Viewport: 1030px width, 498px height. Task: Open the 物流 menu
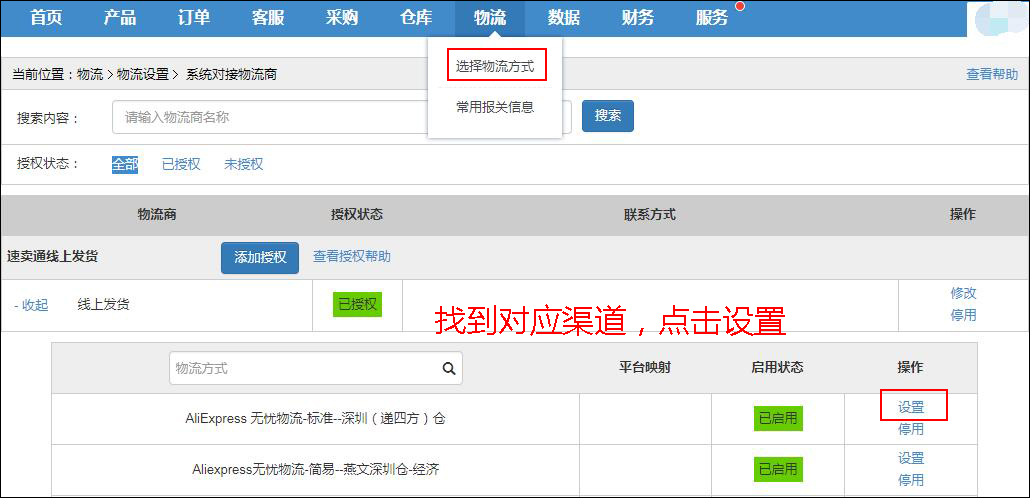tap(490, 18)
